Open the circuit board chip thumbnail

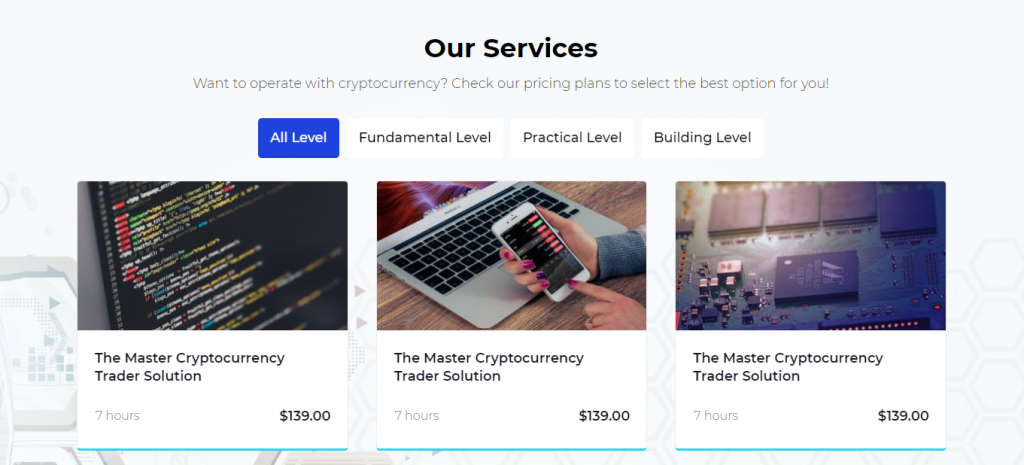pos(810,255)
